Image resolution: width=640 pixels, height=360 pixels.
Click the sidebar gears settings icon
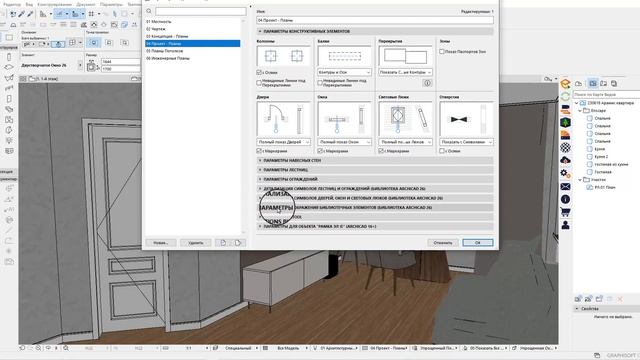565,173
